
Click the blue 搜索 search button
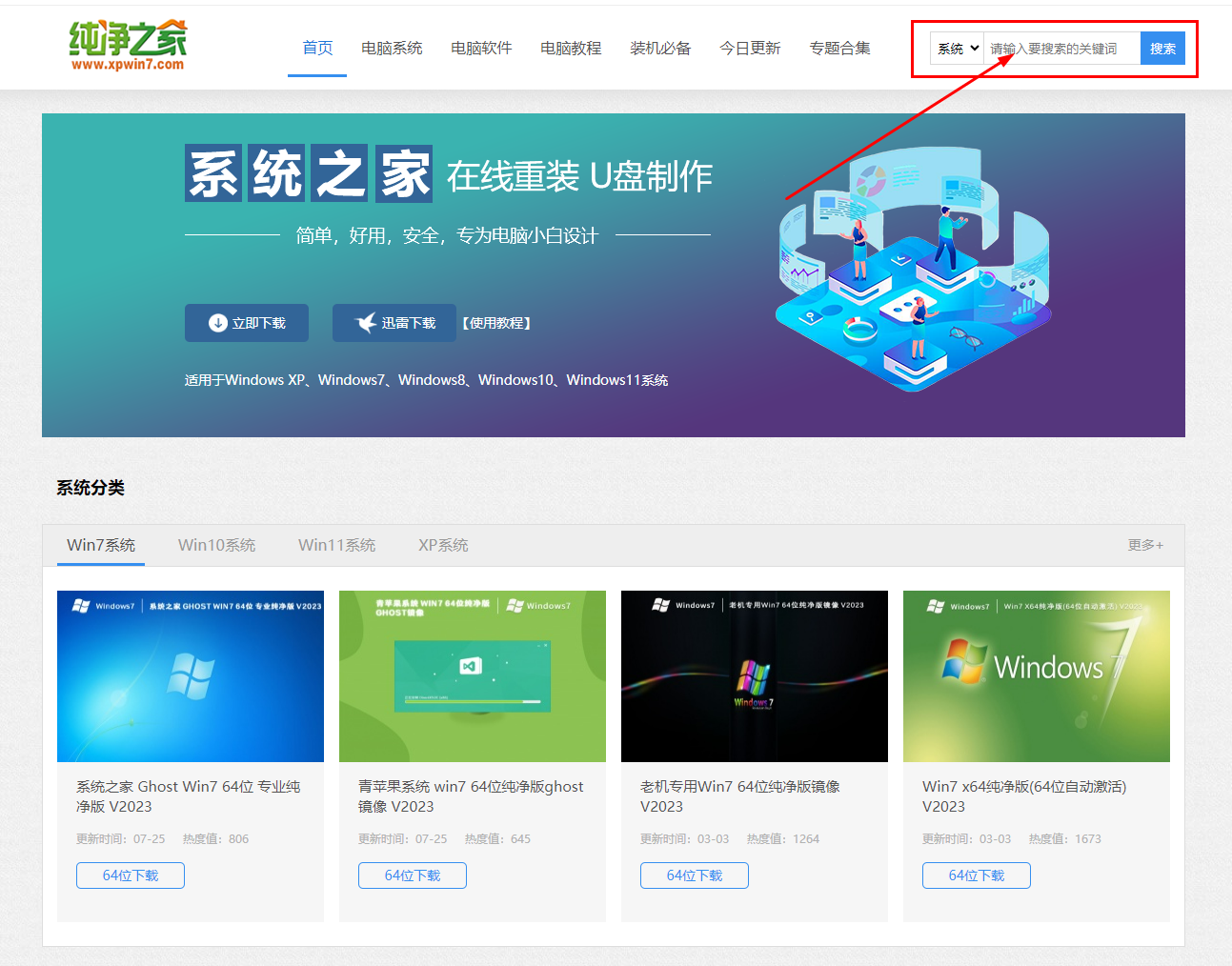(x=1162, y=48)
